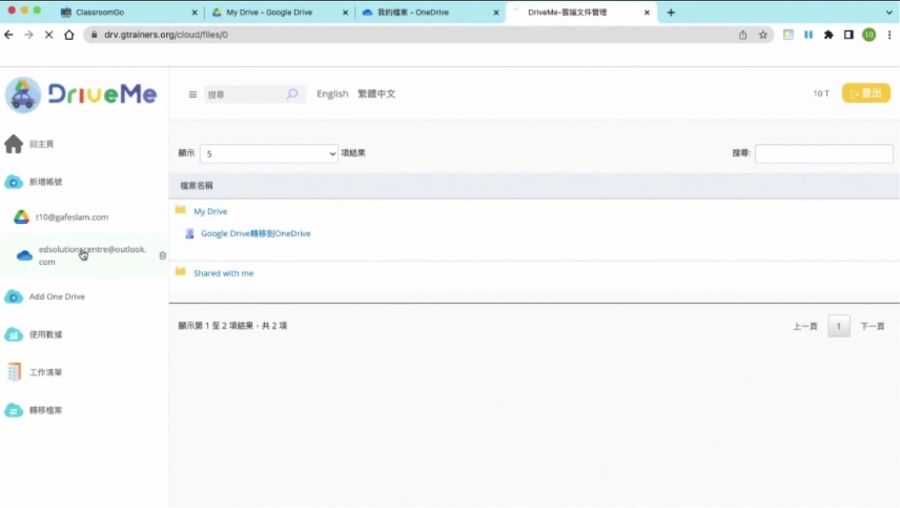Click the share icon in address bar

click(743, 35)
